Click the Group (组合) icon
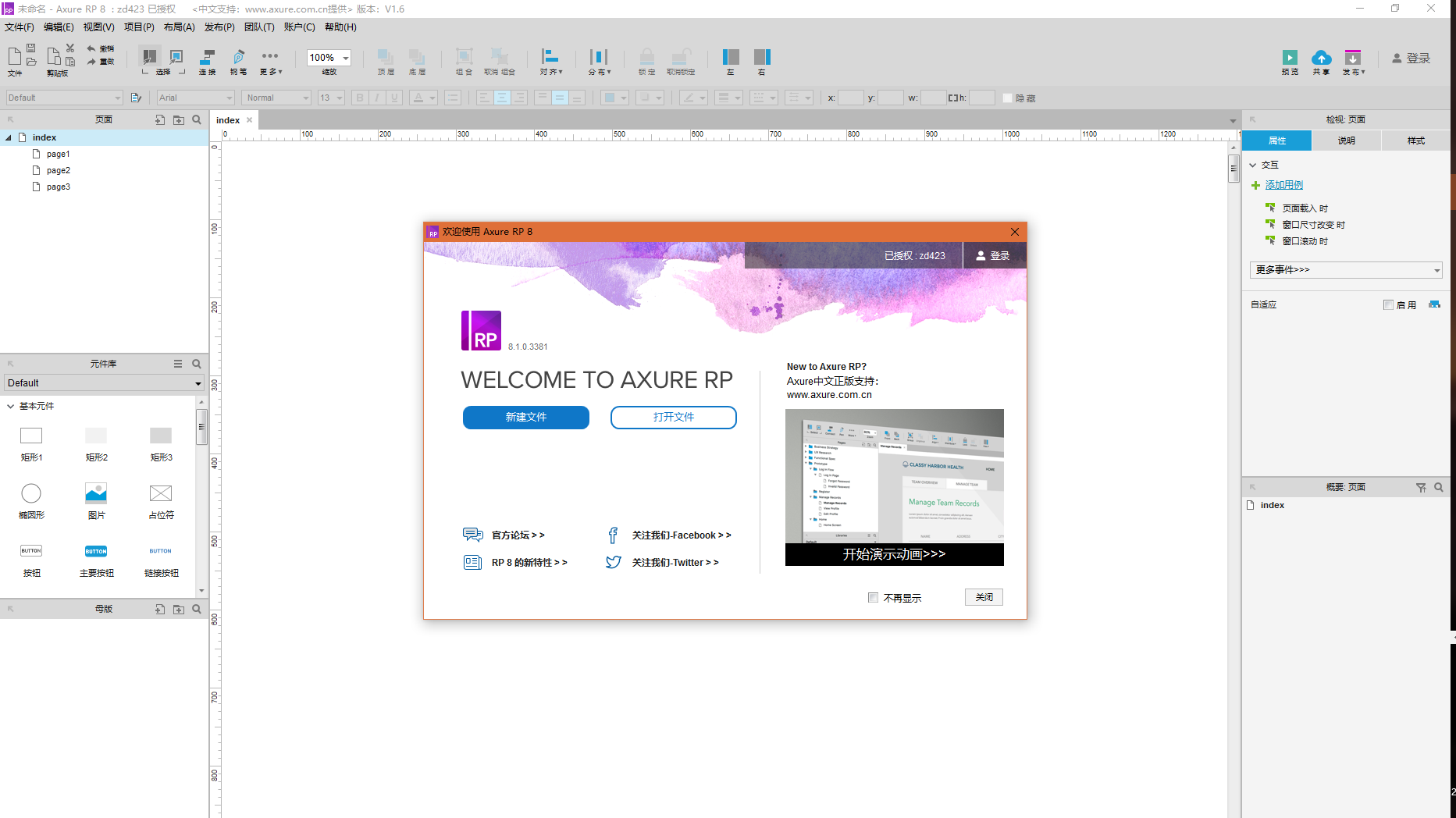Image resolution: width=1456 pixels, height=818 pixels. click(464, 57)
